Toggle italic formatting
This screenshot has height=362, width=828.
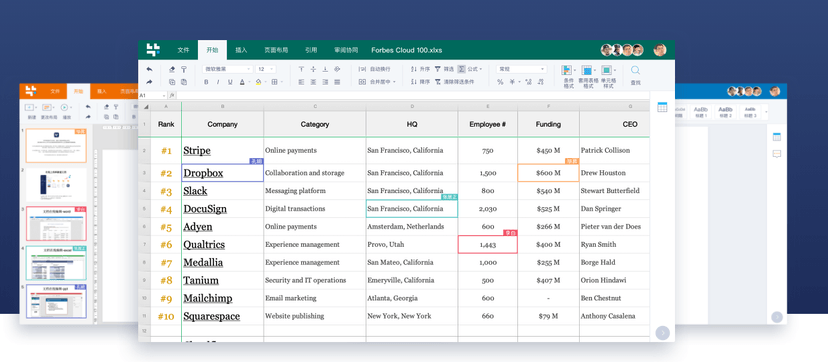218,82
